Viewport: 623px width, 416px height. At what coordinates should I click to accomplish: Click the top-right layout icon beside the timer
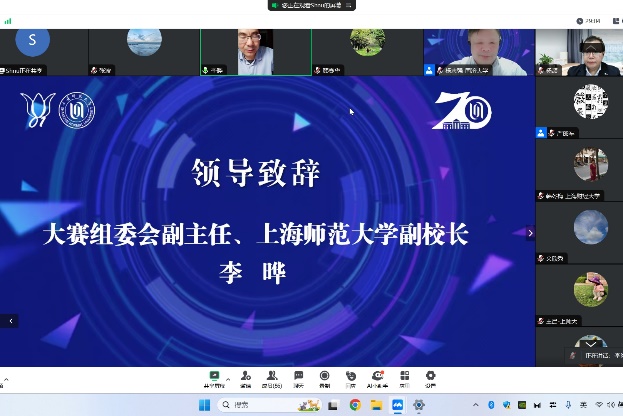(616, 21)
